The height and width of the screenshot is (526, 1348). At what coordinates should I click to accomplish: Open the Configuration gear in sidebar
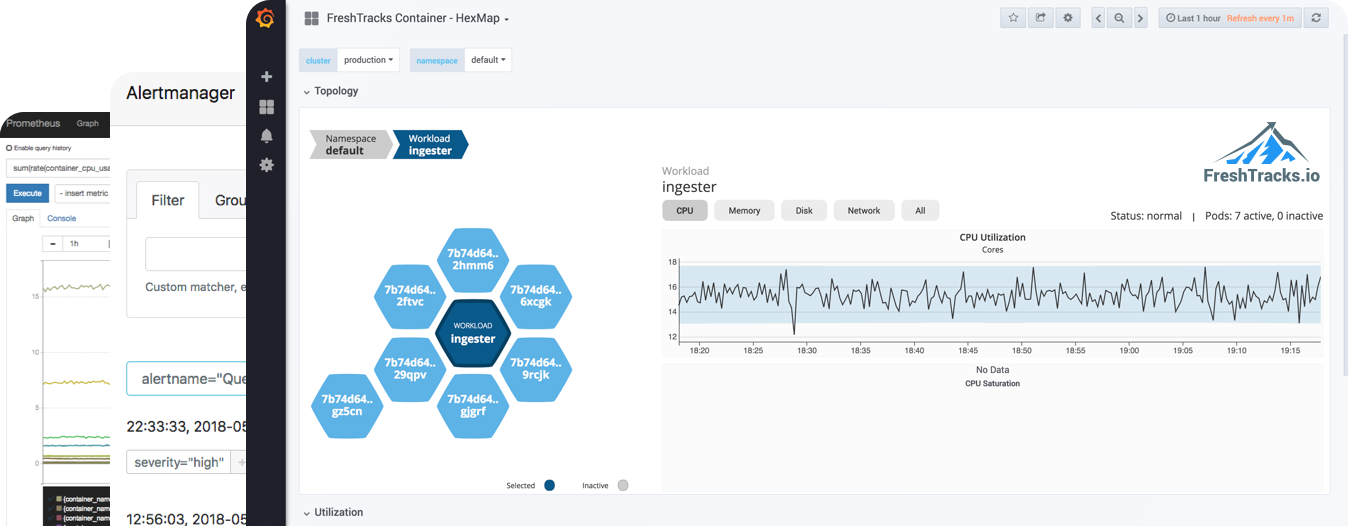(266, 165)
